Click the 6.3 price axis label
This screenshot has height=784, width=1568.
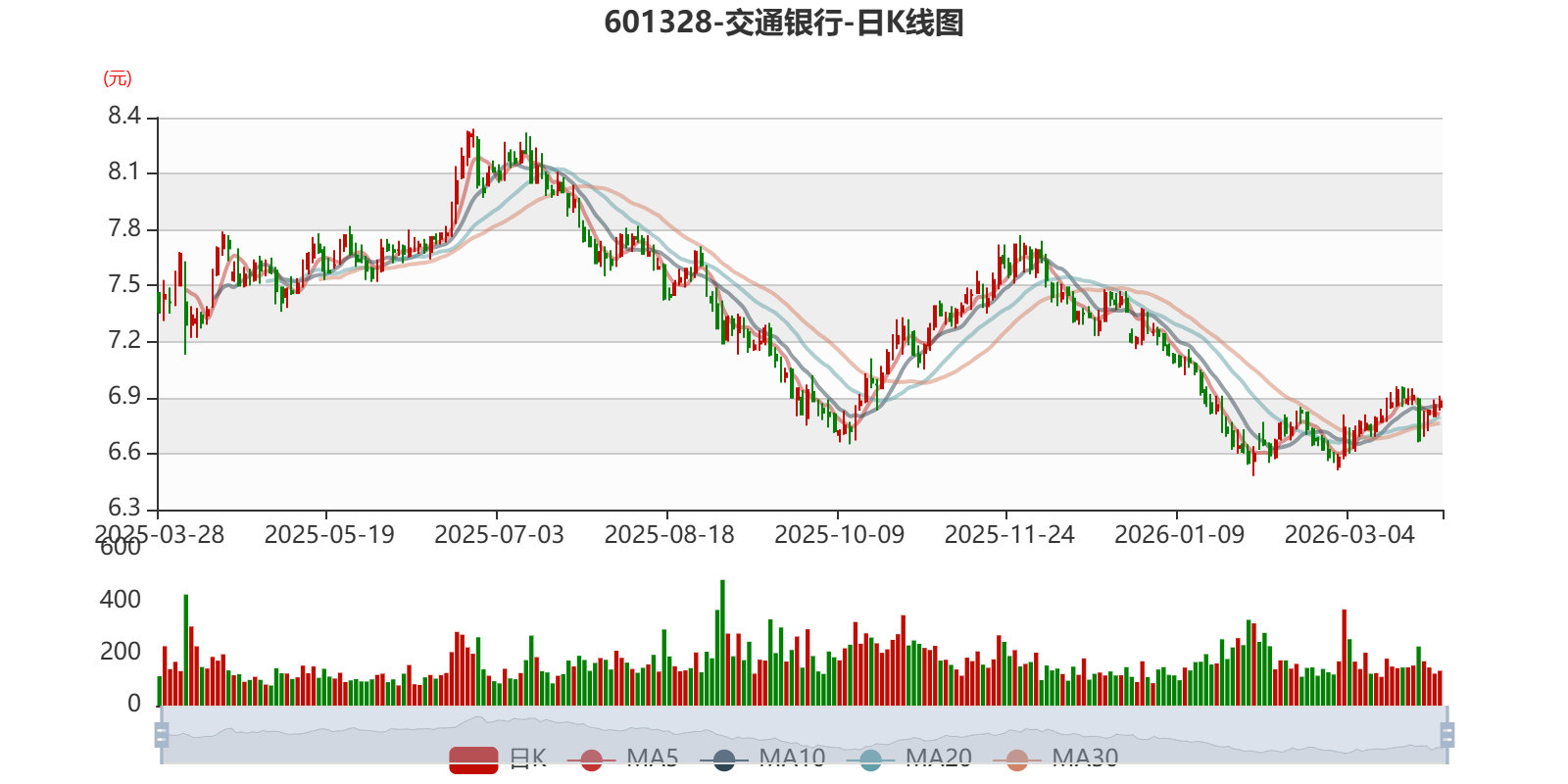124,509
